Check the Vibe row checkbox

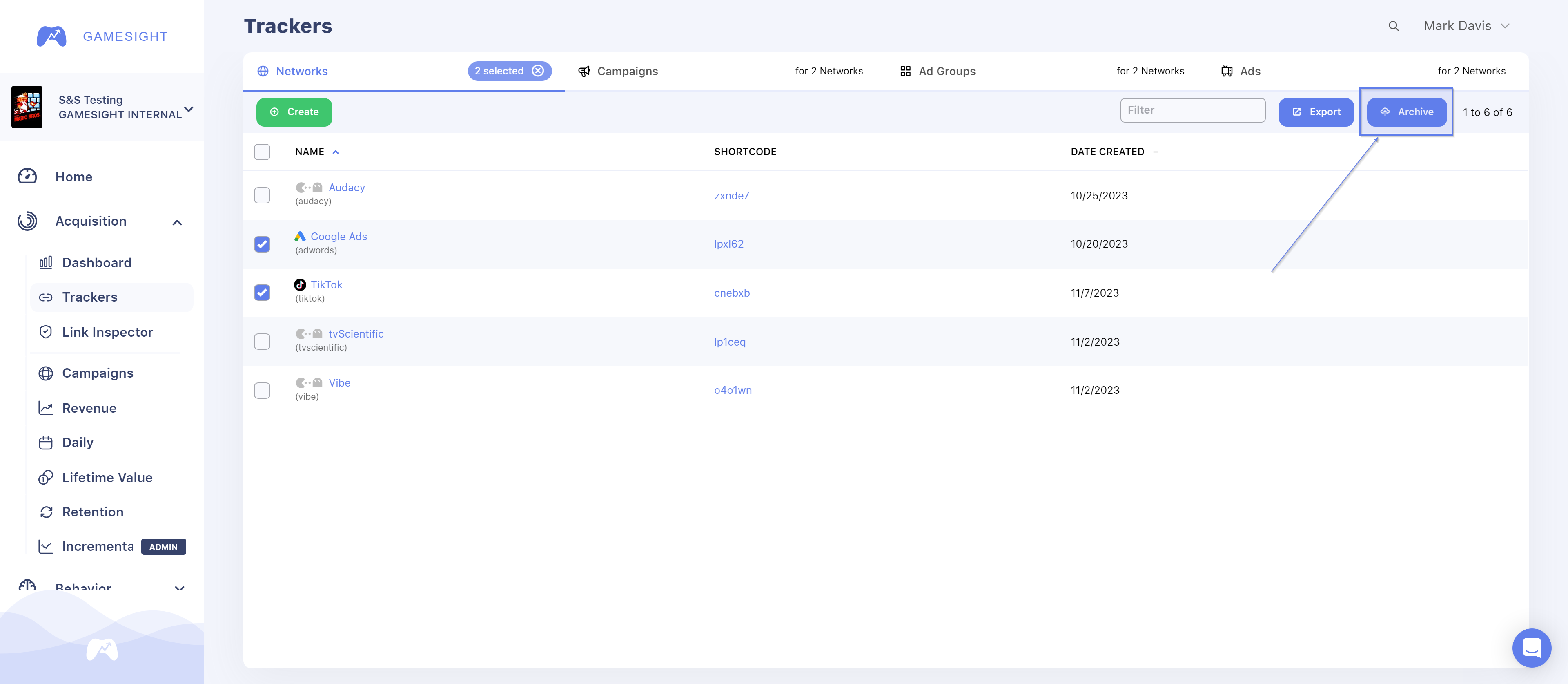pos(262,391)
